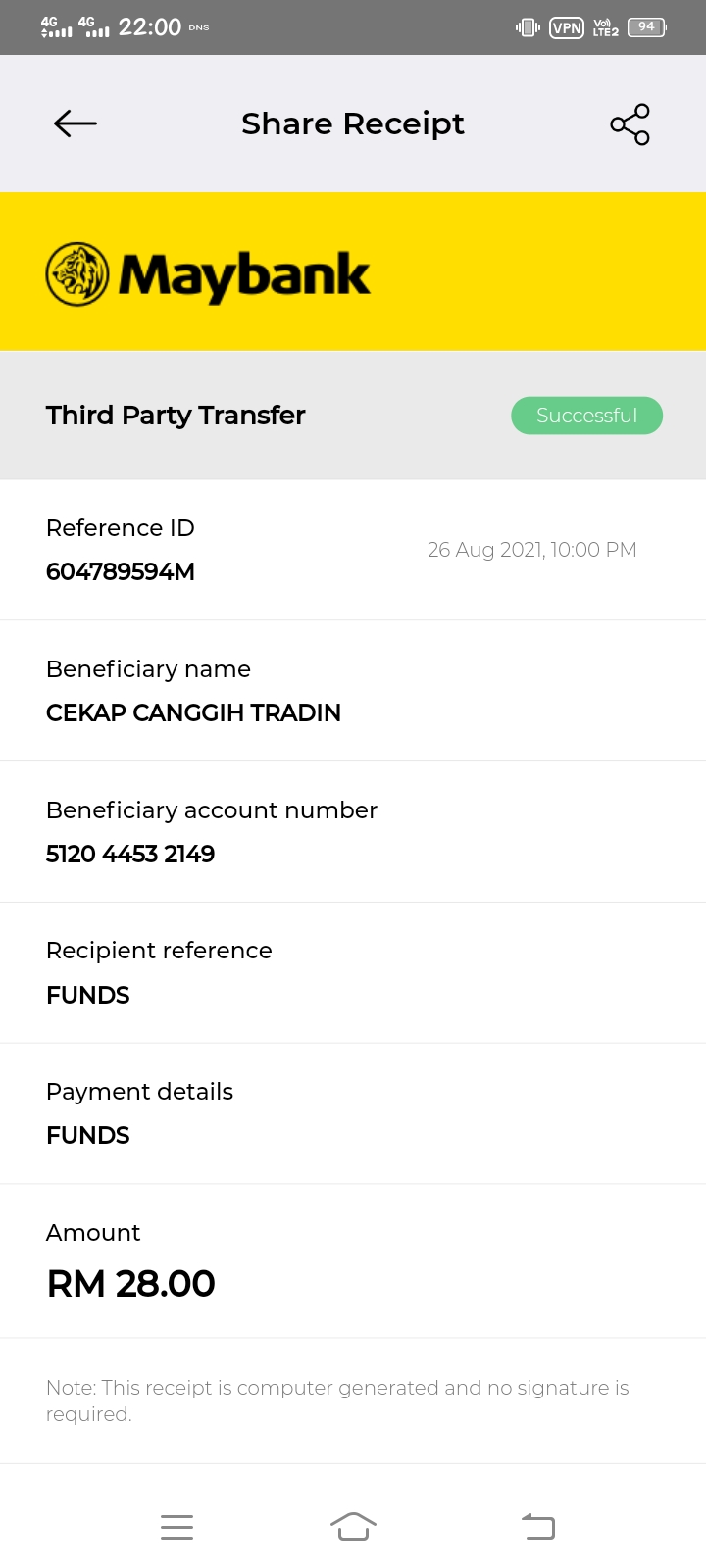This screenshot has height=1568, width=706.
Task: Tap the VPN status icon
Action: coord(567,27)
